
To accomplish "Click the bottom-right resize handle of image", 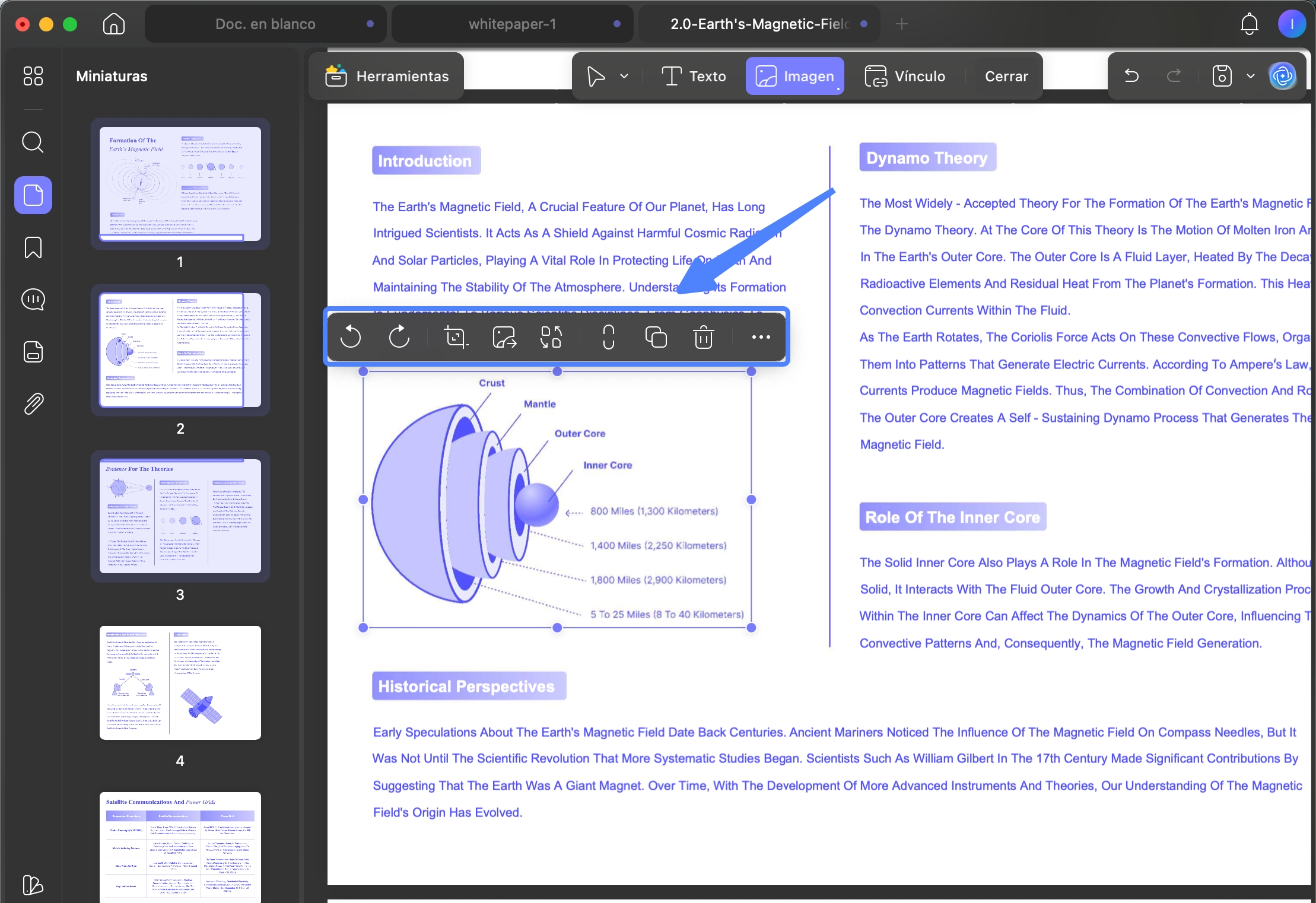I will pos(751,628).
